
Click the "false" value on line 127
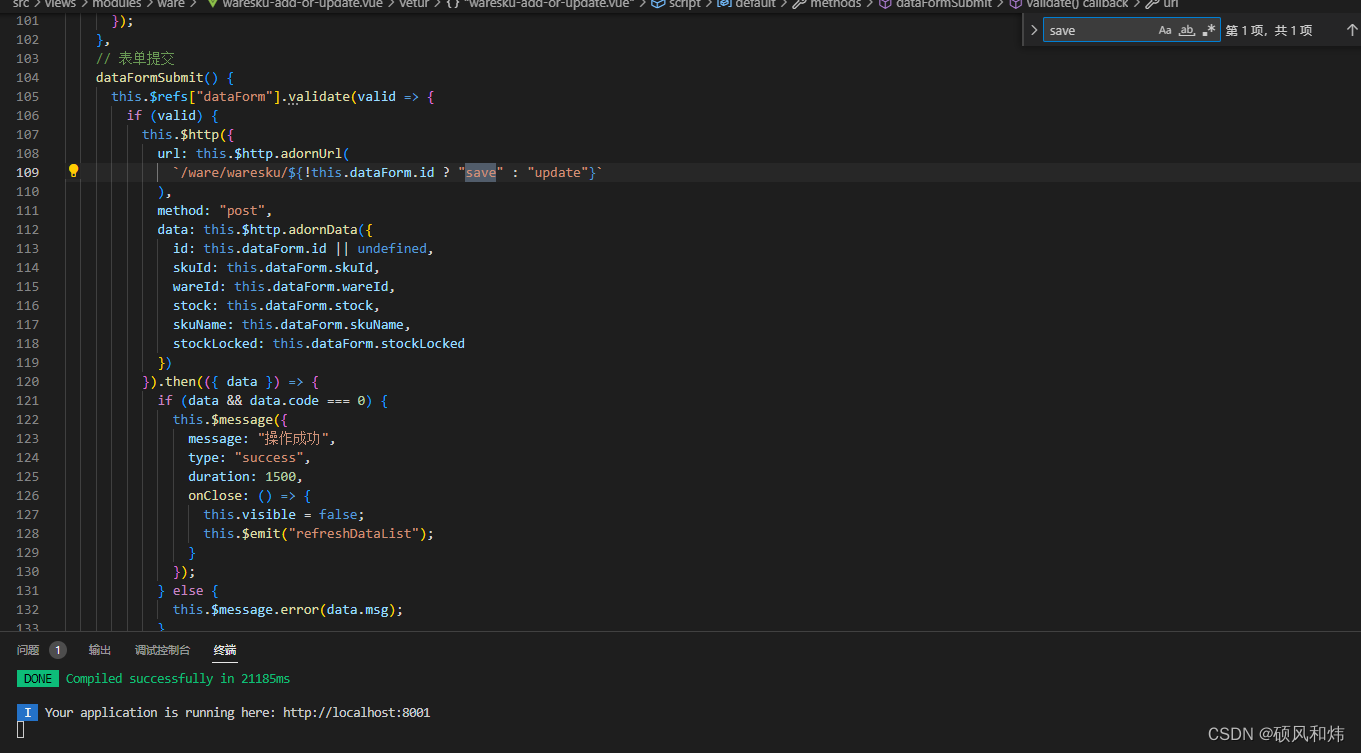(338, 514)
